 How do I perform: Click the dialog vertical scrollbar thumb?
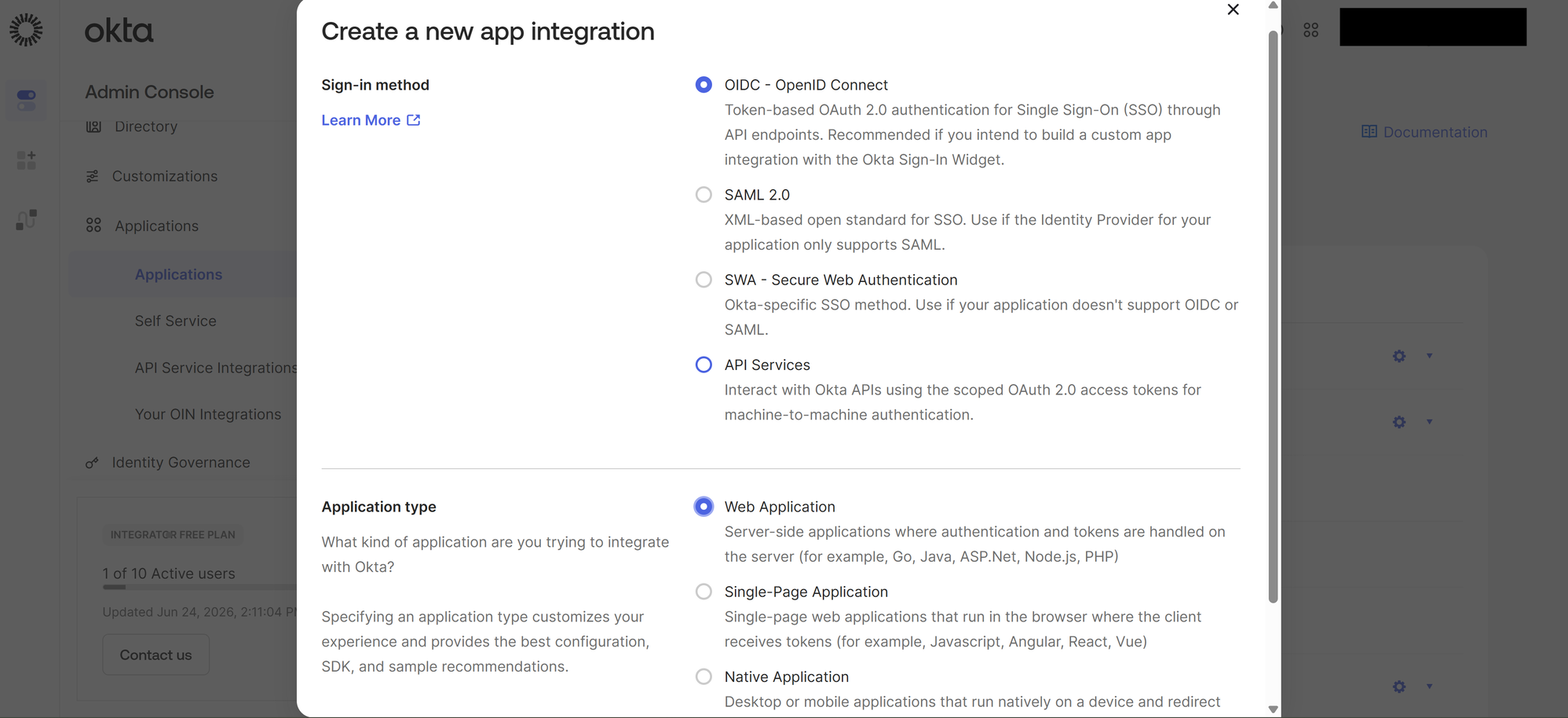point(1273,317)
